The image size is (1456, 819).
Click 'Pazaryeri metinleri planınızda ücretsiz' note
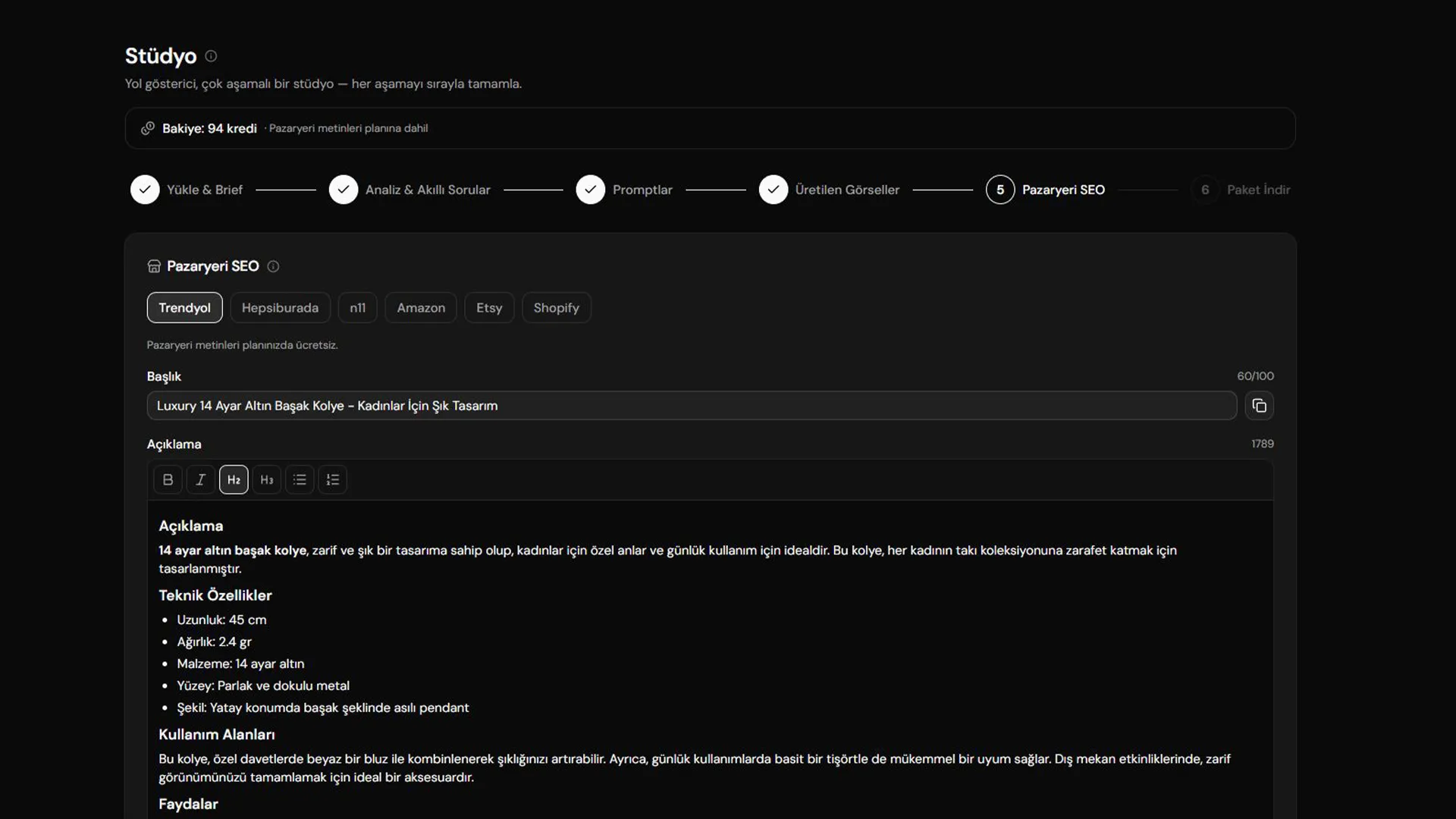[242, 345]
